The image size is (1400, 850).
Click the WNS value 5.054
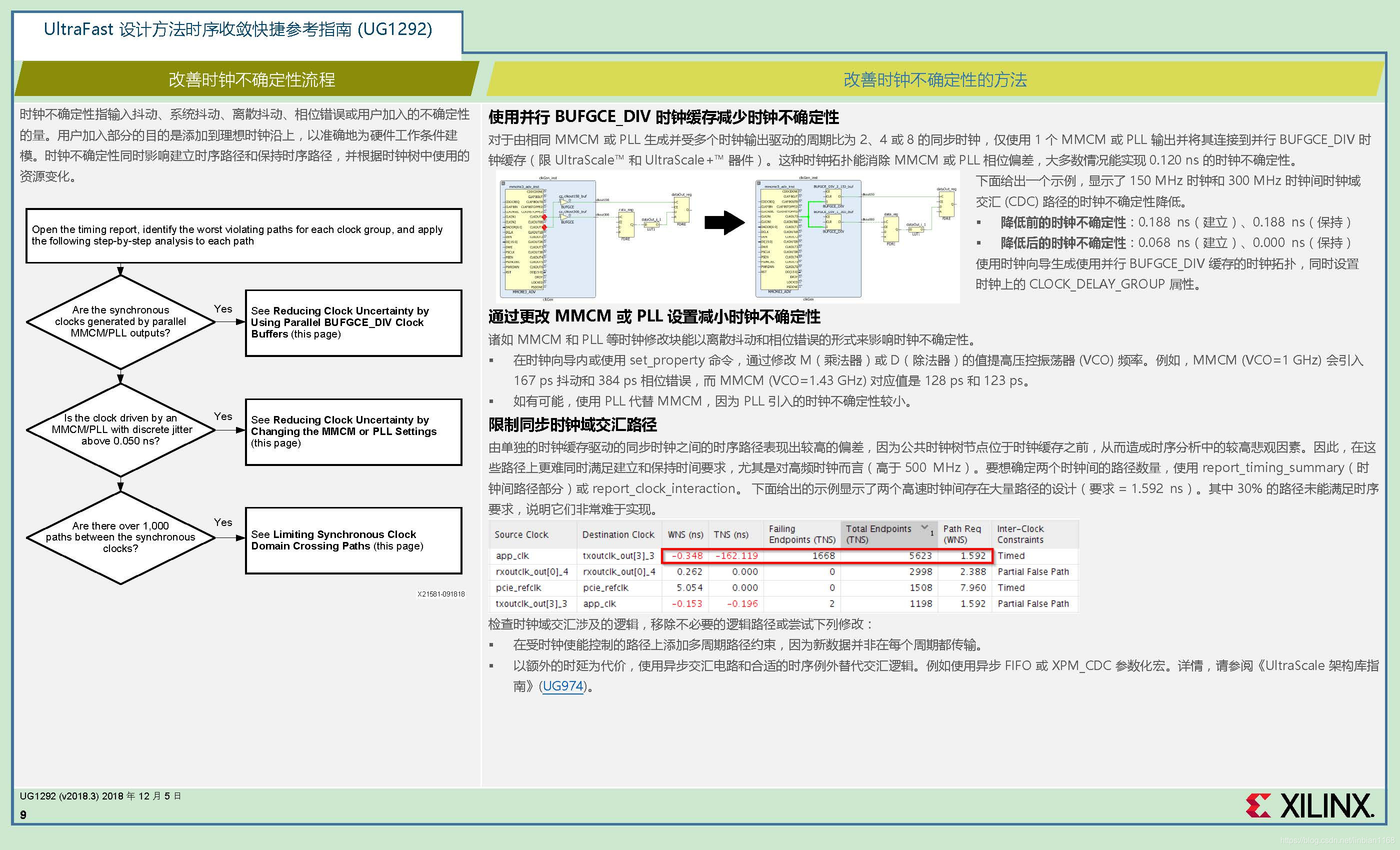689,587
